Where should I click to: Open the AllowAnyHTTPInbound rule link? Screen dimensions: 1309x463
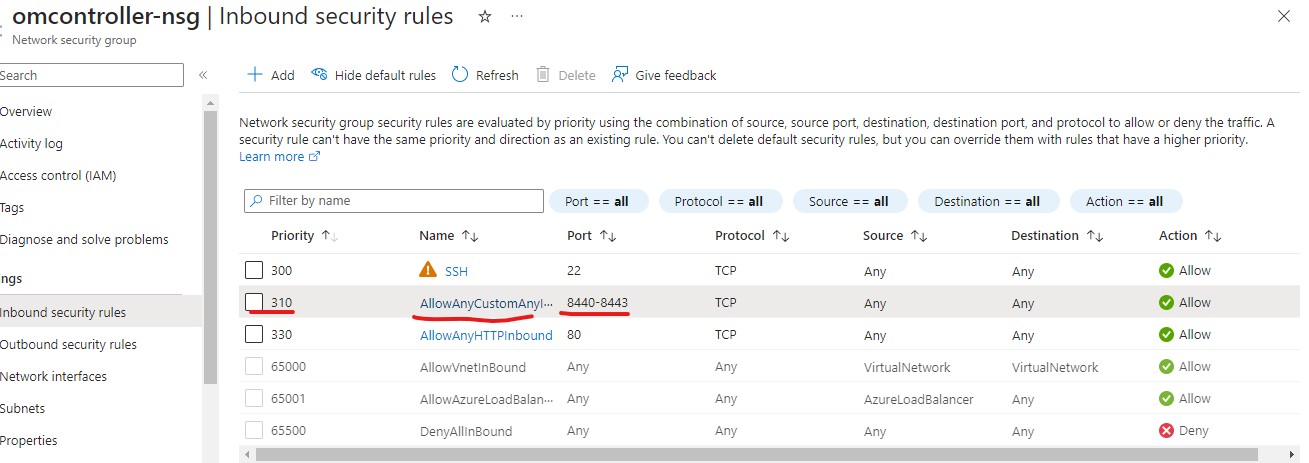(486, 335)
